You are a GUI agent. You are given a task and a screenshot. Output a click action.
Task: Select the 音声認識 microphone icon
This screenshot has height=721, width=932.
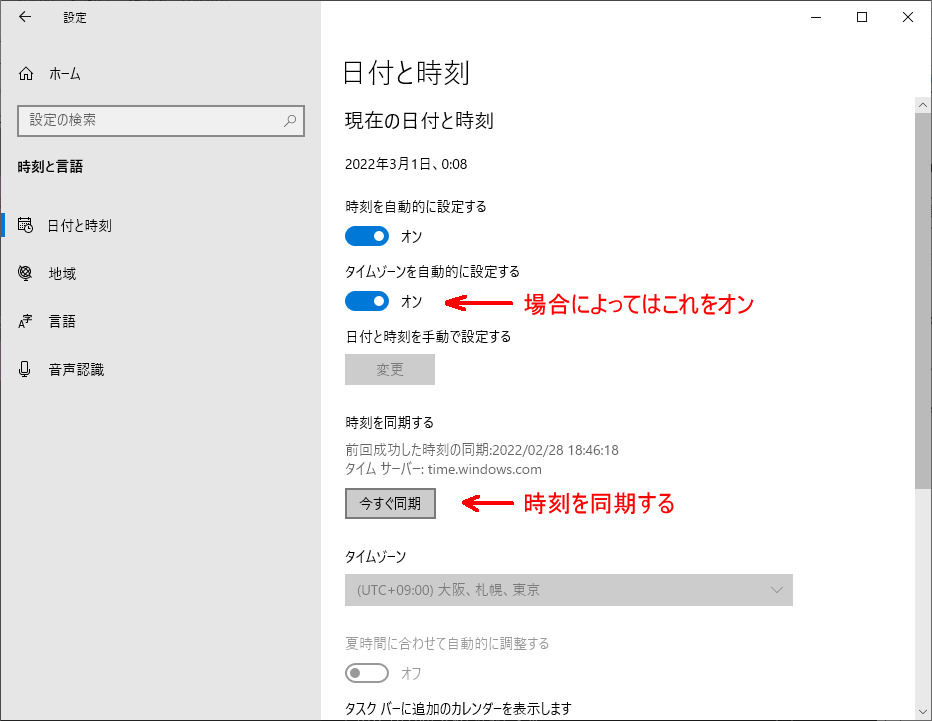click(x=26, y=370)
